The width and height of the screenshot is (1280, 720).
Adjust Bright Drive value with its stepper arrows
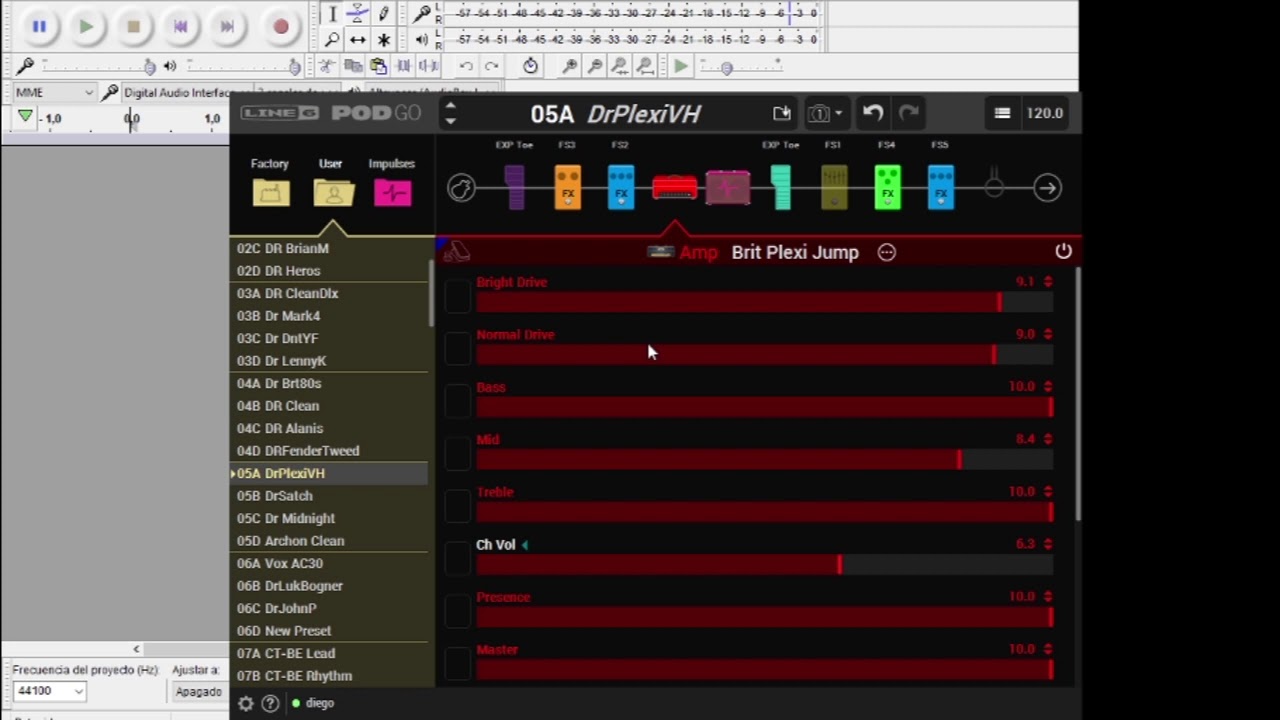click(1047, 282)
